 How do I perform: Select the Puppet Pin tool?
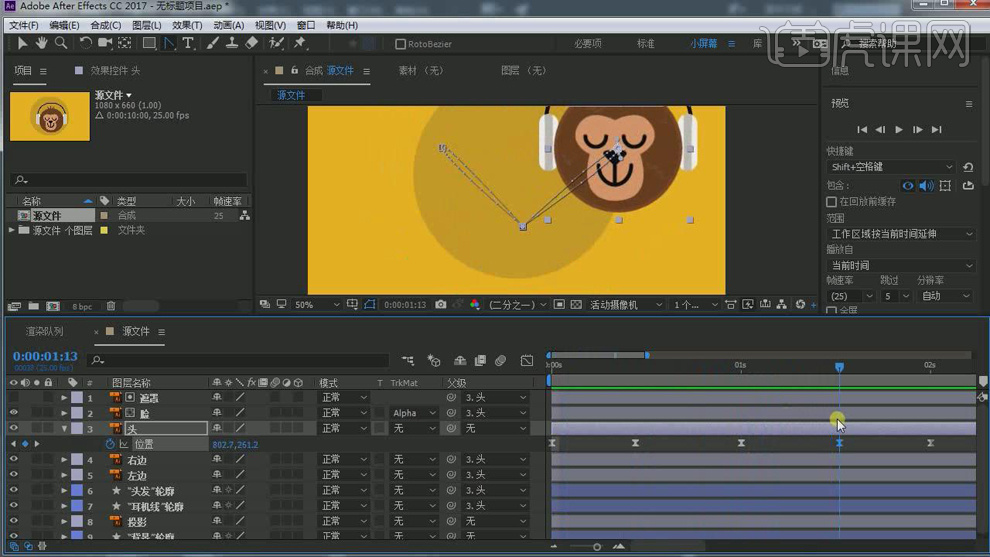click(x=299, y=43)
